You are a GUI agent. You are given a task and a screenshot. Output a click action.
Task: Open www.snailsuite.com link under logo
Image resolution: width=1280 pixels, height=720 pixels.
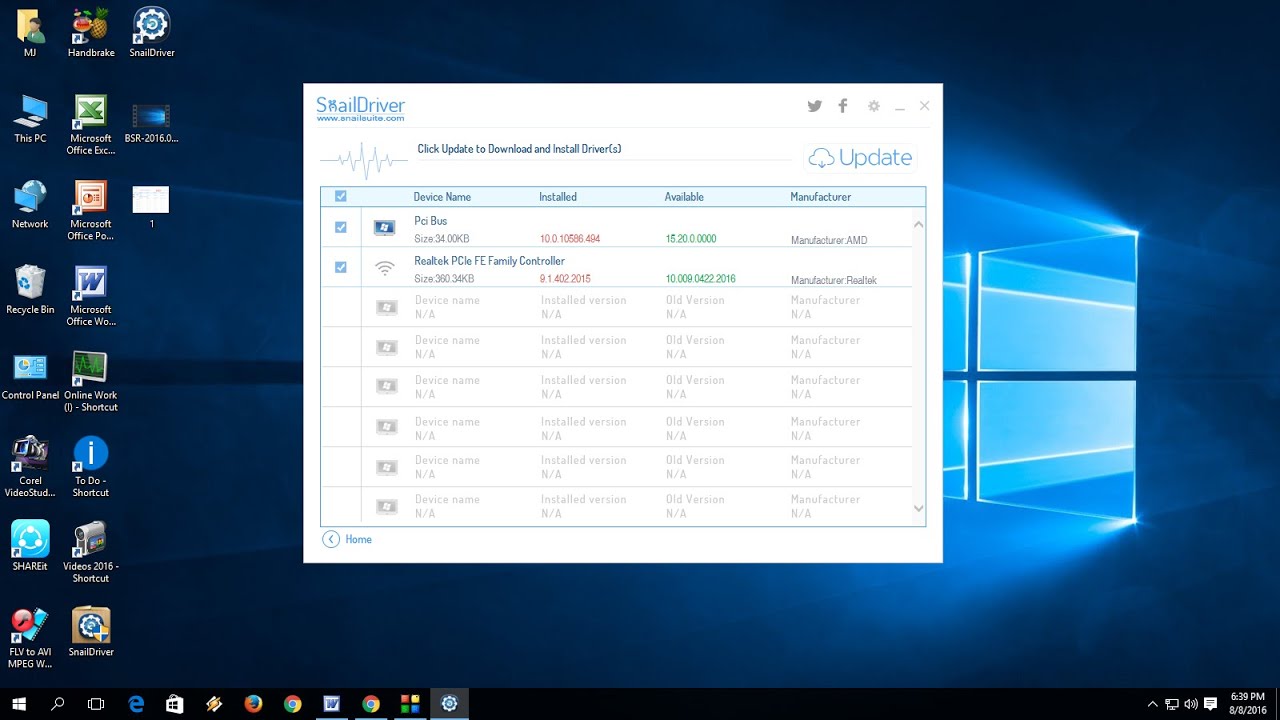(360, 118)
